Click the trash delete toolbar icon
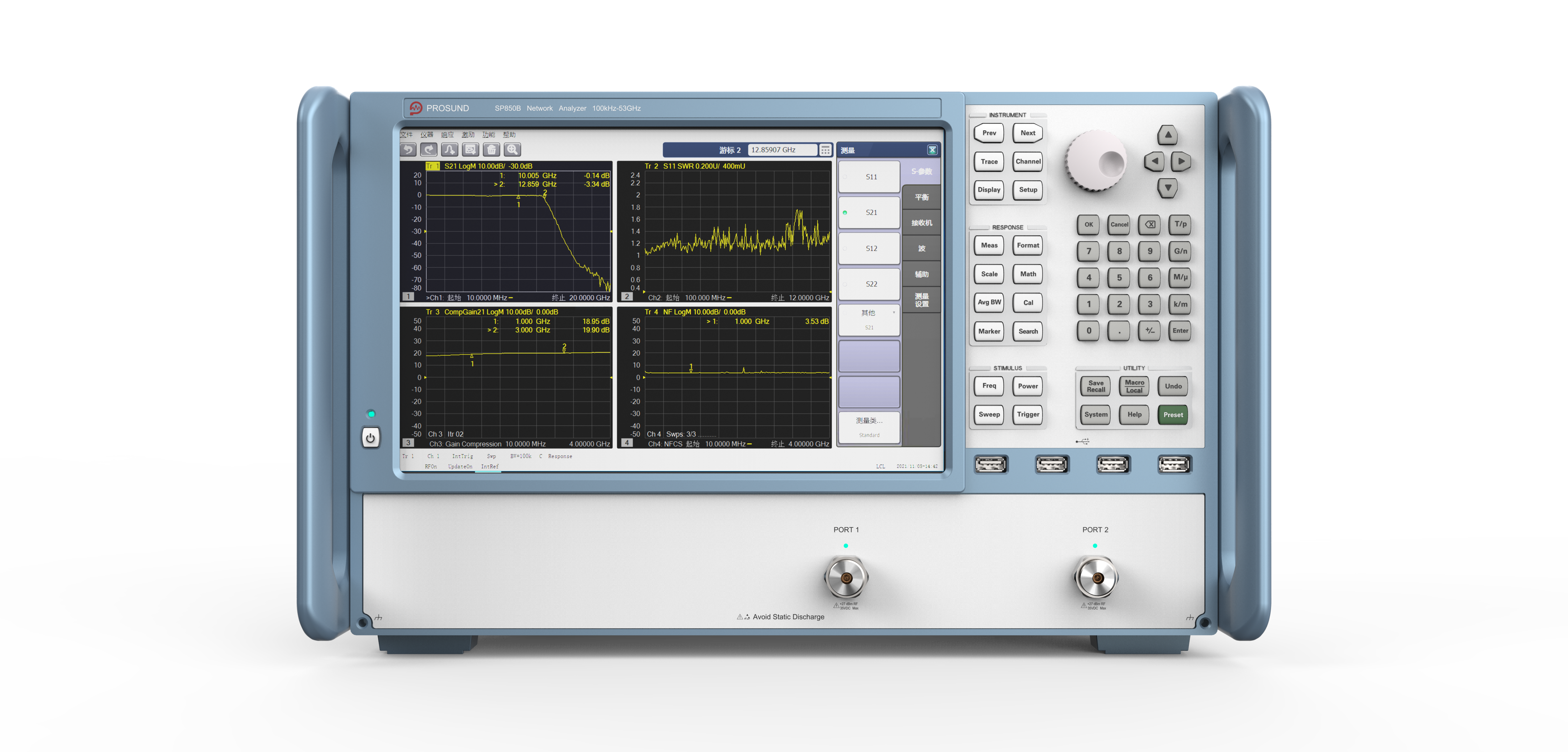 click(492, 150)
